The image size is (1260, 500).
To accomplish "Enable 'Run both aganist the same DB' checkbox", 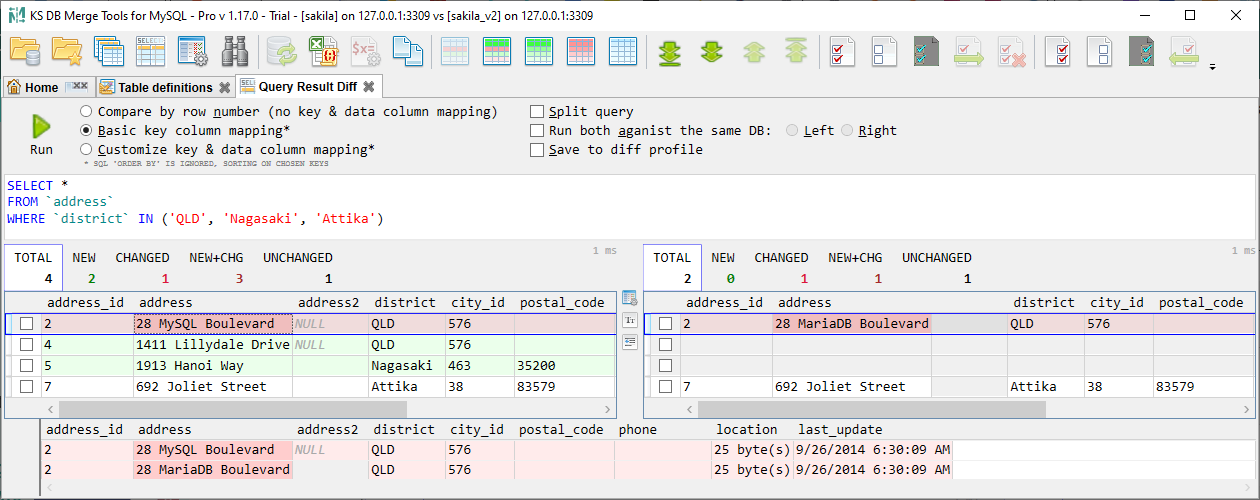I will point(651,131).
